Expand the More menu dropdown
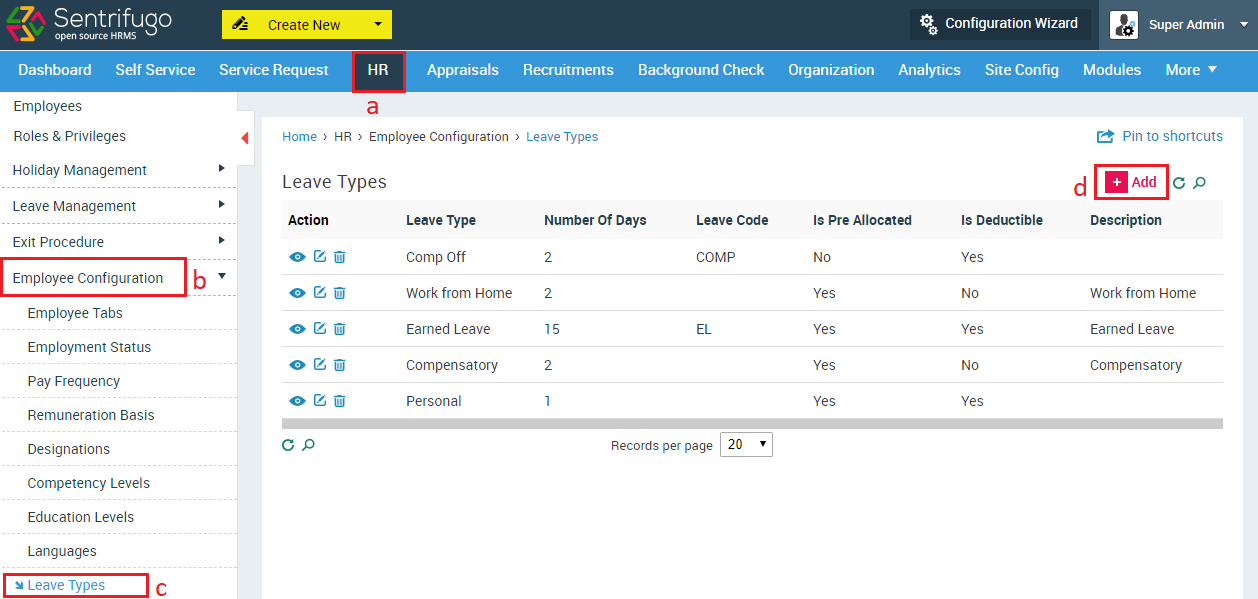 point(1191,70)
